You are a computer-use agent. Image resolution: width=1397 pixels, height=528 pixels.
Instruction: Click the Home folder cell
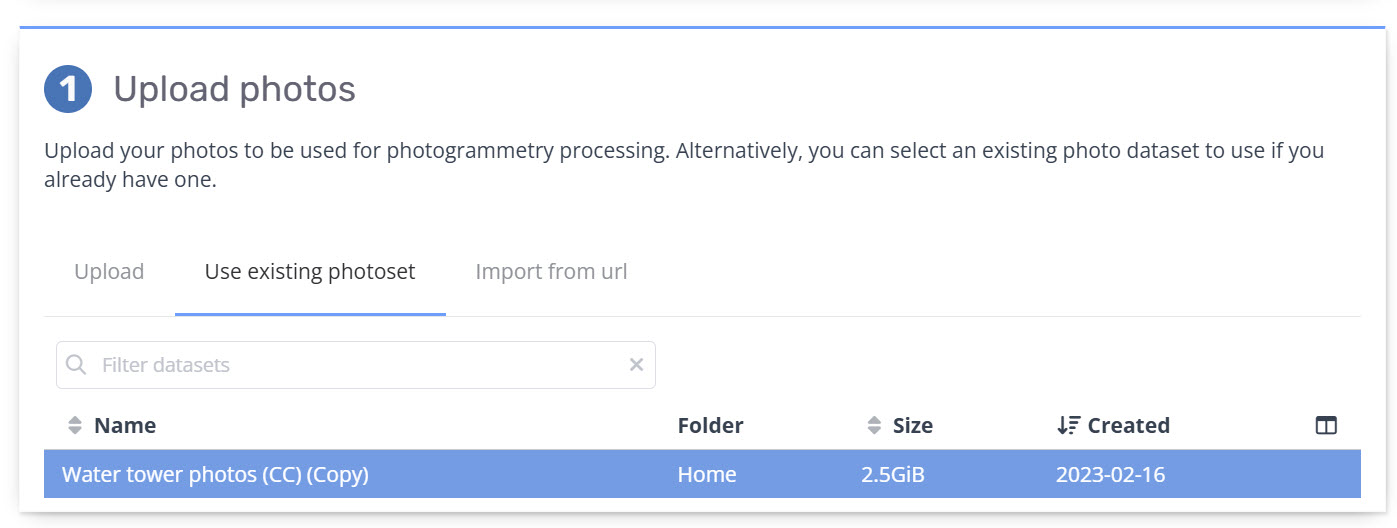[707, 475]
